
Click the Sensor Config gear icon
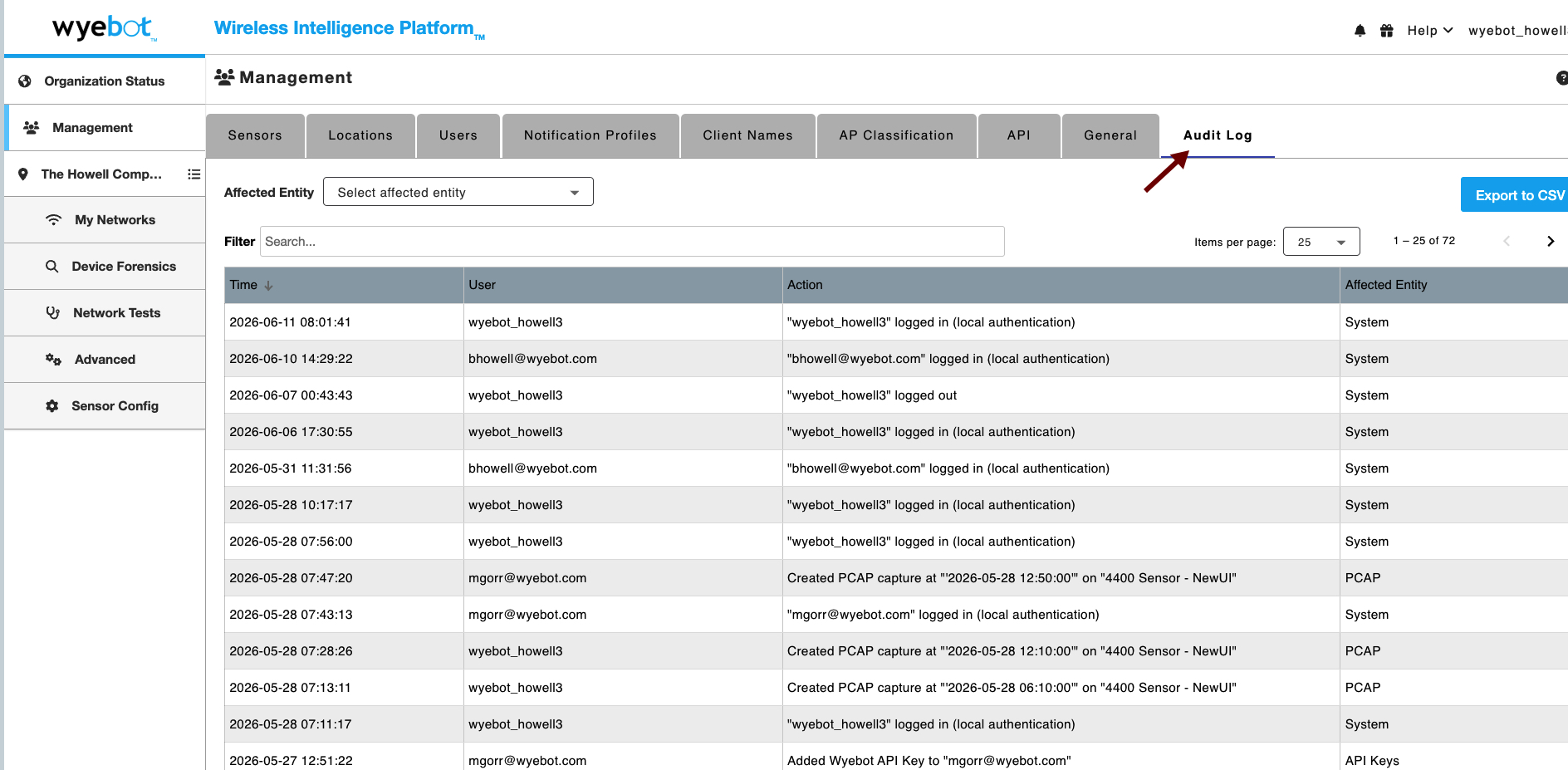point(52,406)
